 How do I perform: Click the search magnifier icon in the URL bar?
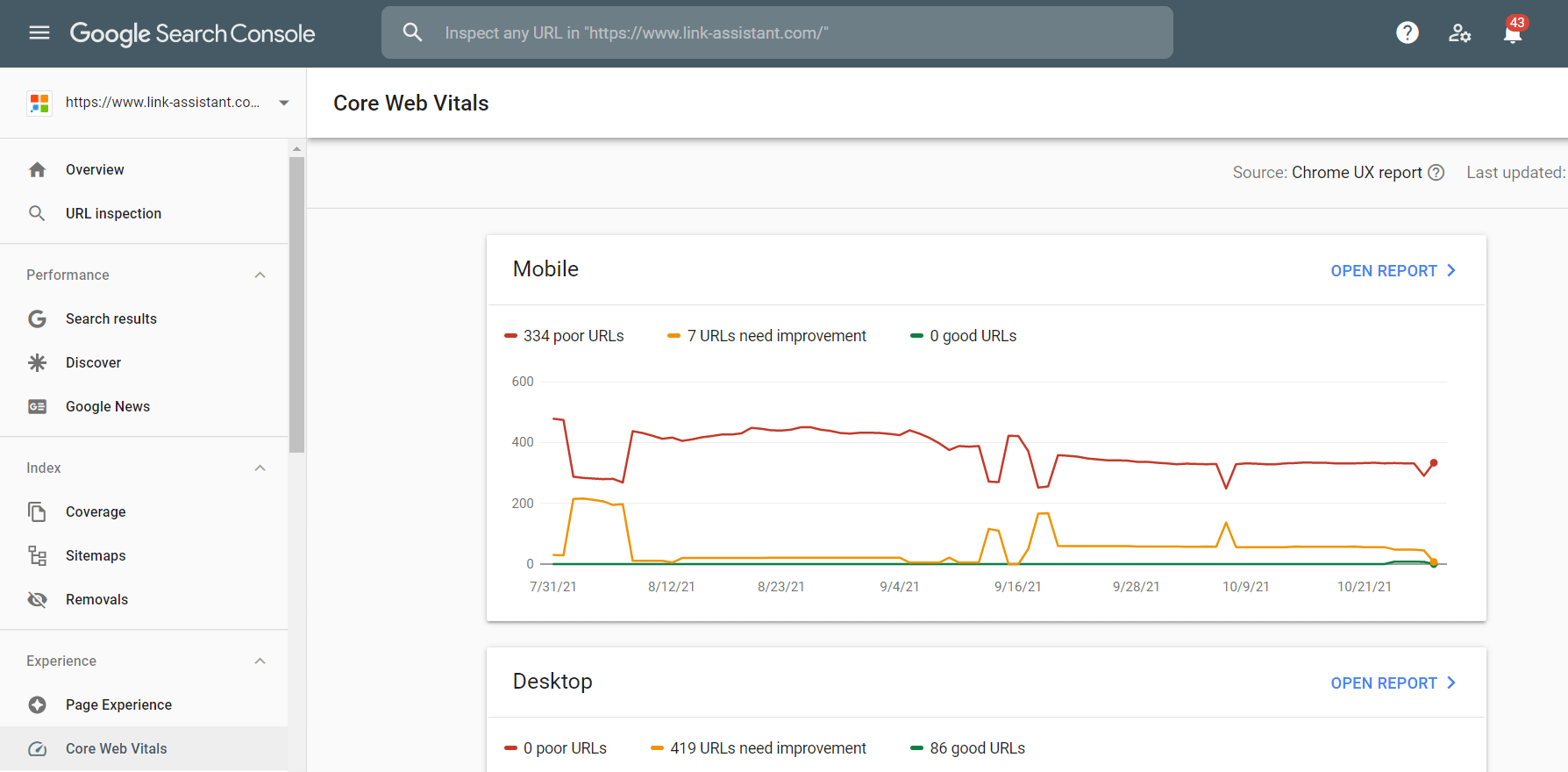[412, 32]
